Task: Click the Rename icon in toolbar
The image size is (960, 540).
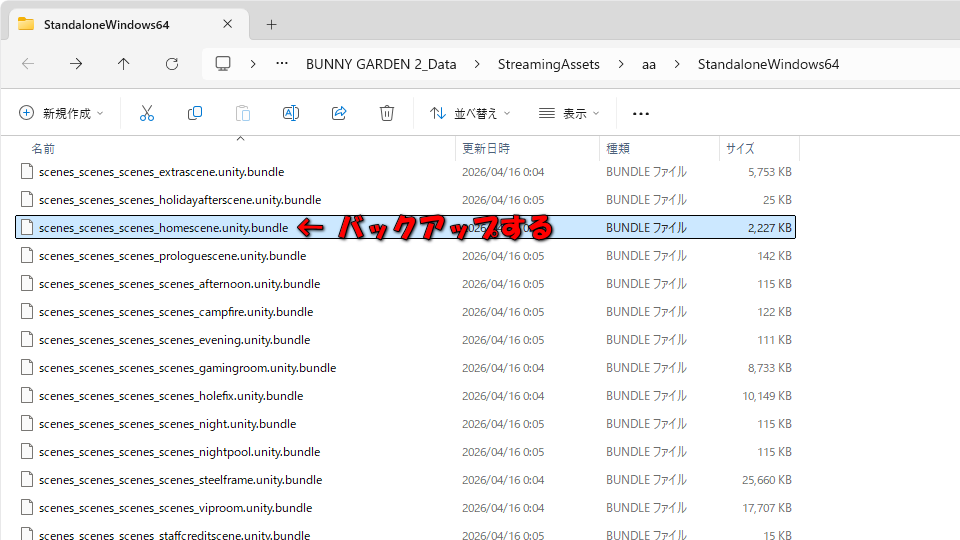Action: [x=290, y=114]
